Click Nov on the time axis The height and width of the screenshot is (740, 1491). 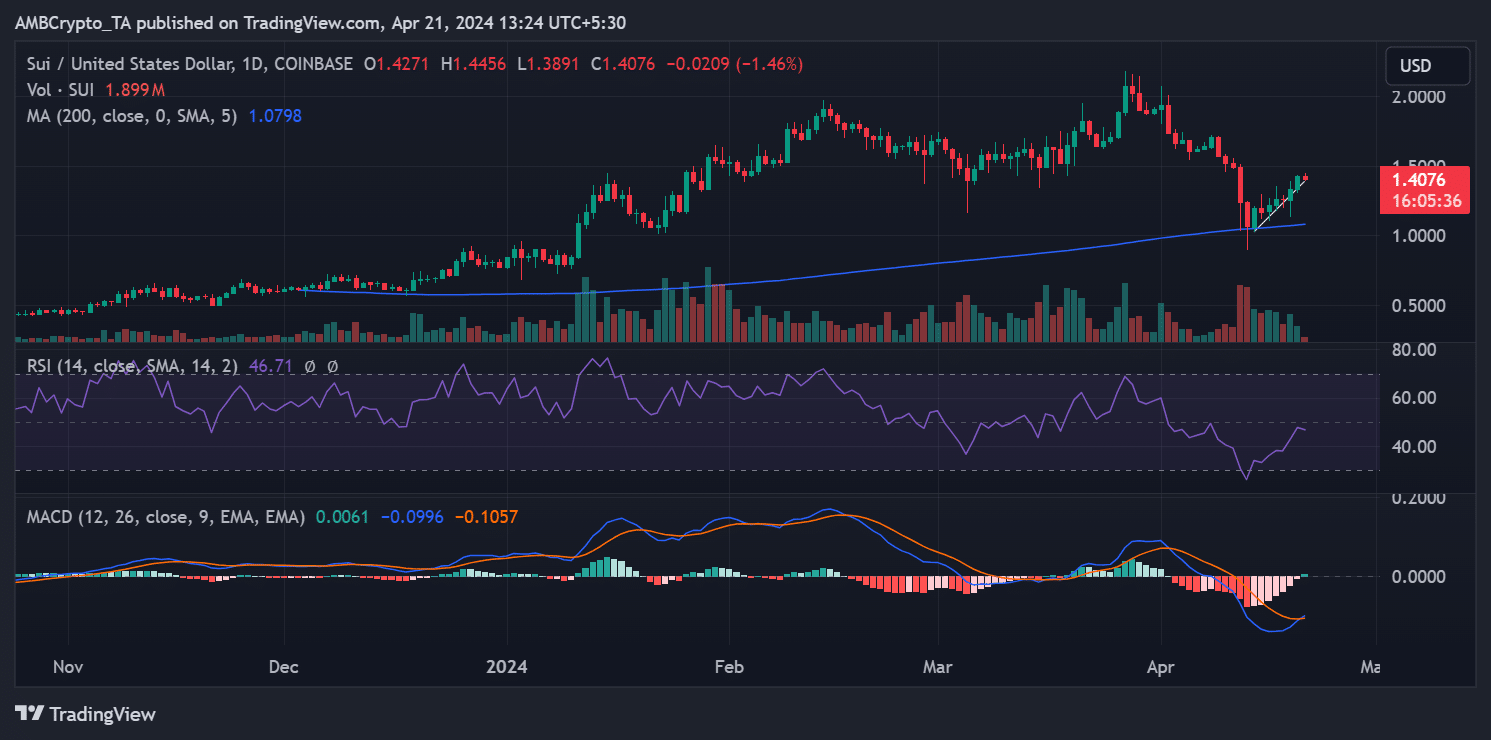68,666
